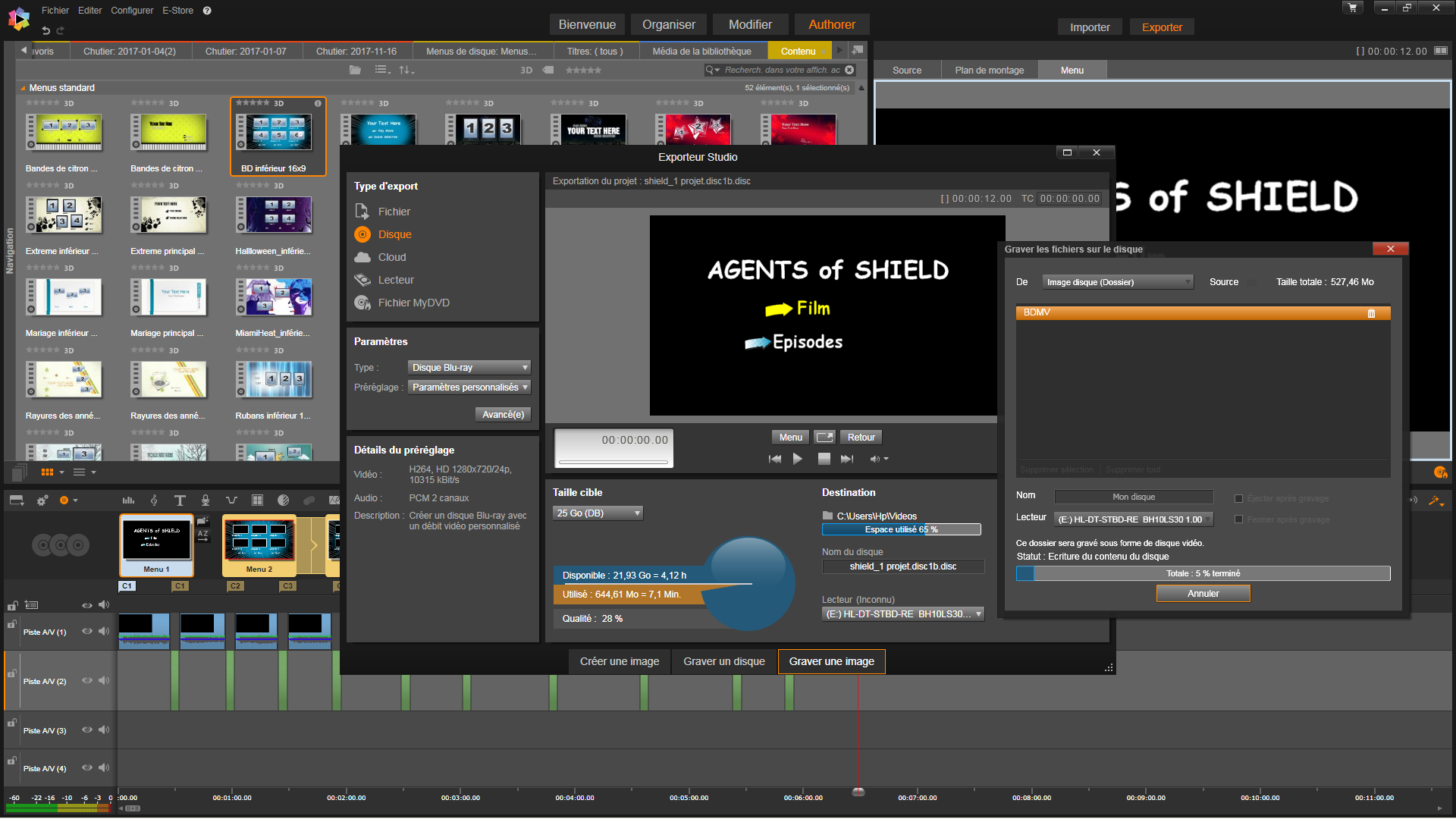
Task: Switch to the Organiser tab
Action: tap(669, 25)
